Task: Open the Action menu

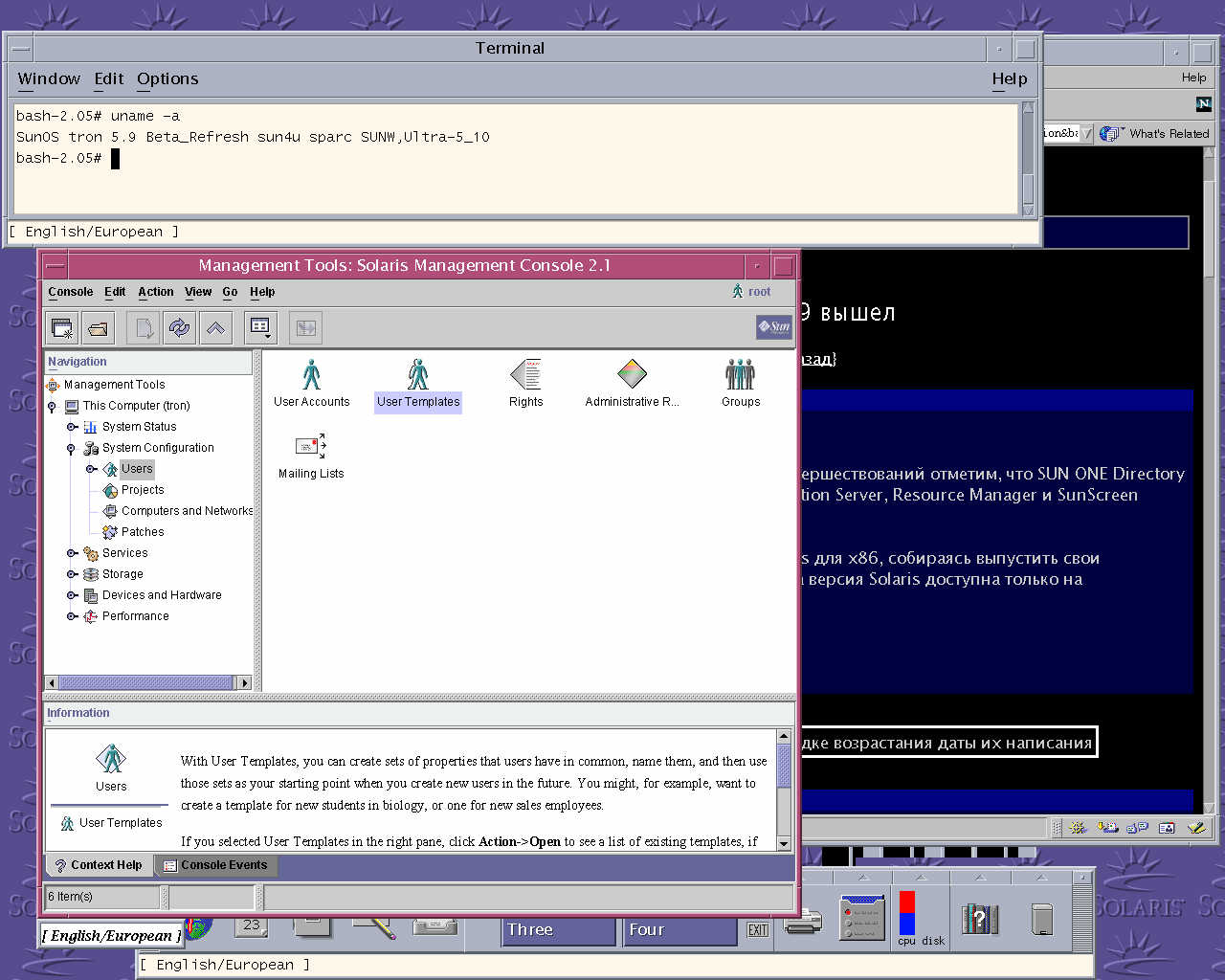Action: point(156,292)
